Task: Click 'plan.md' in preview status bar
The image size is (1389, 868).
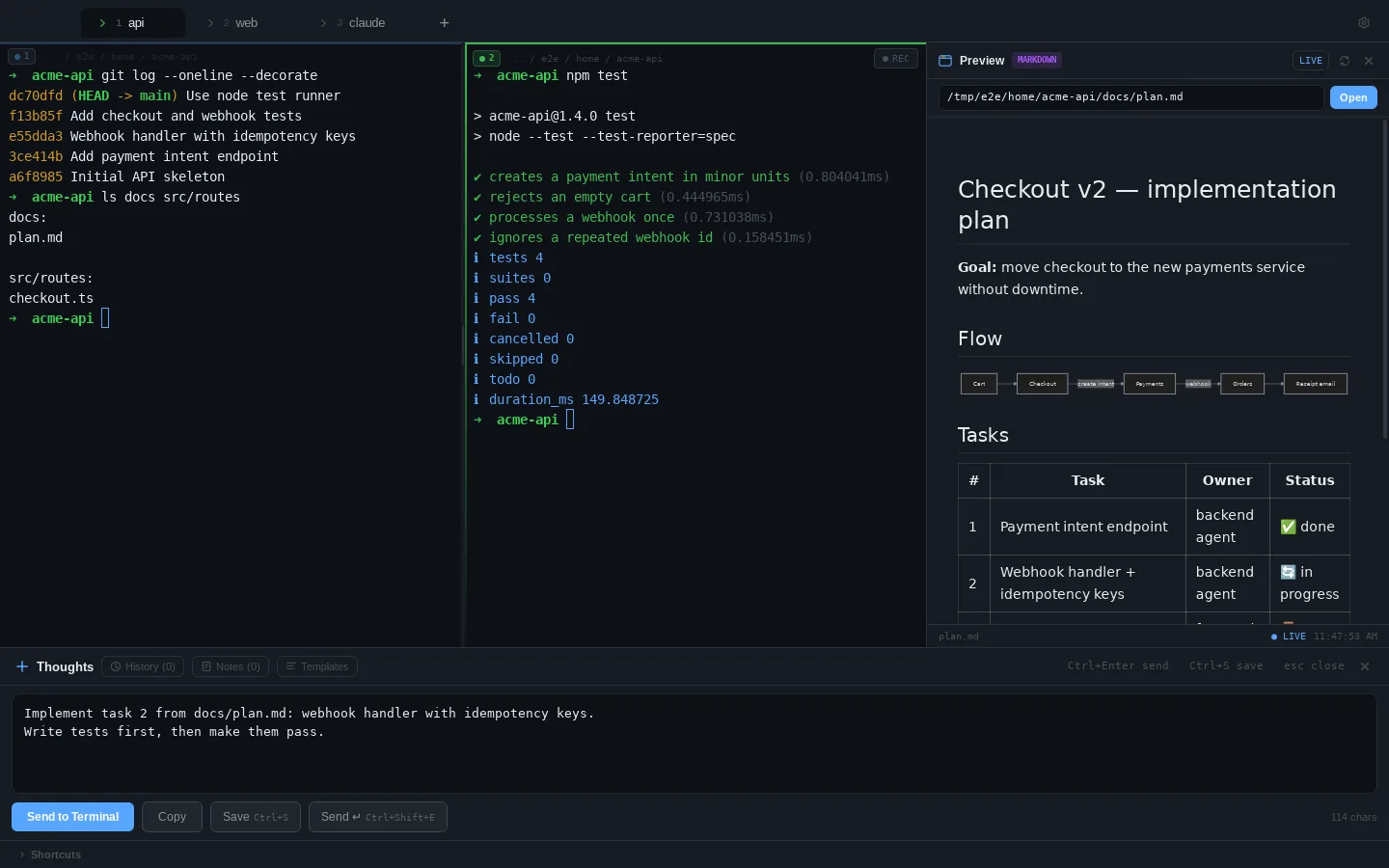Action: (959, 637)
